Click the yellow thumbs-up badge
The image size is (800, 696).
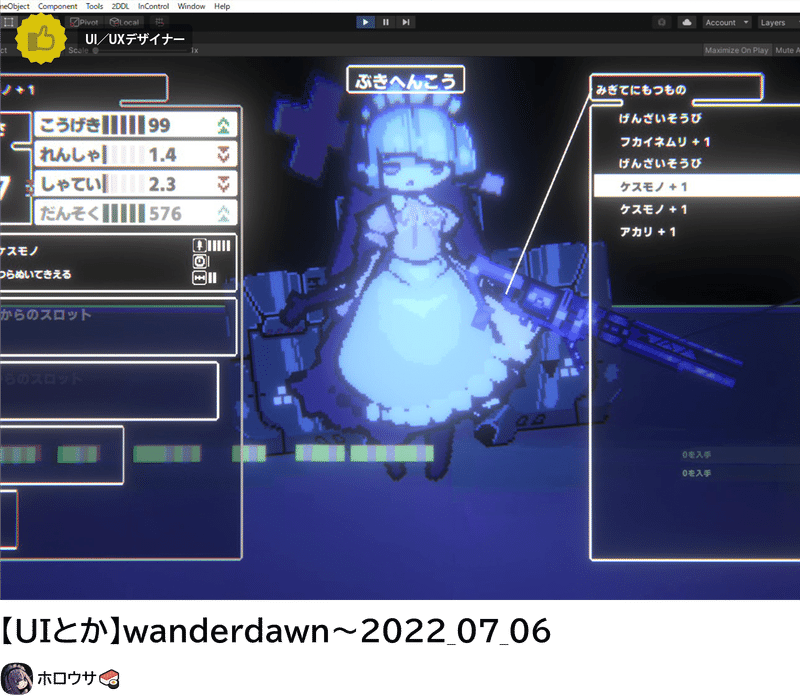click(x=41, y=39)
